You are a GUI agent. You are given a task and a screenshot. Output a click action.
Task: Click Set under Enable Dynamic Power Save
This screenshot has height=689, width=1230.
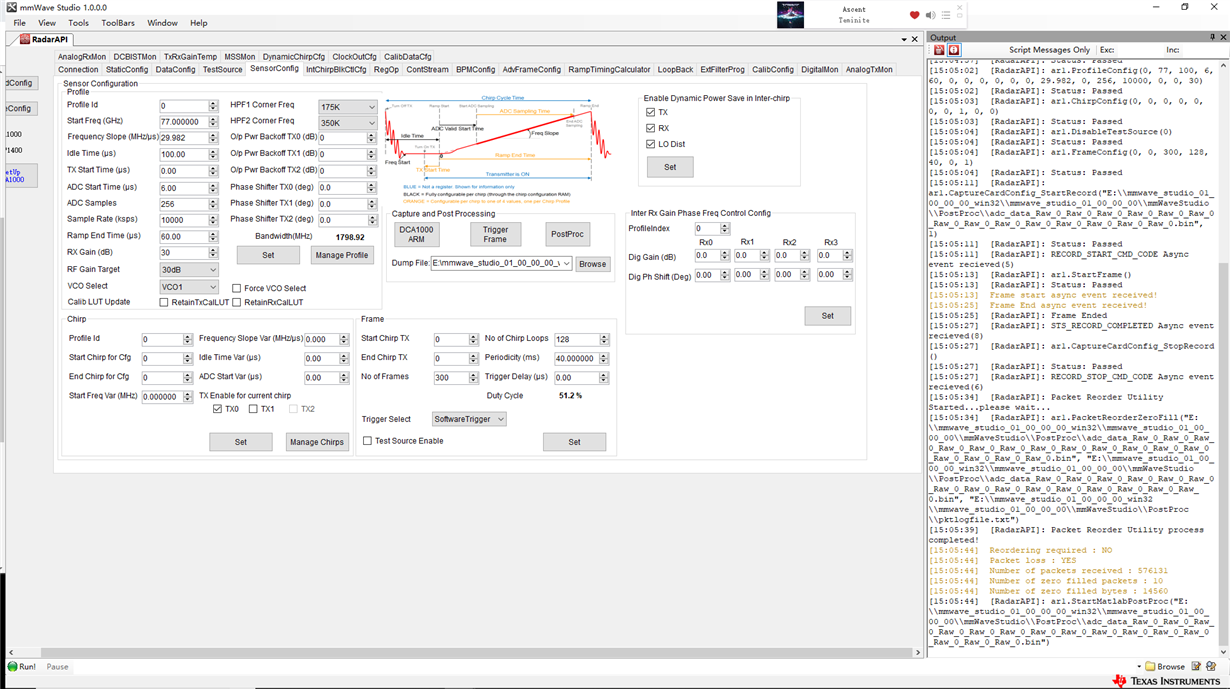pyautogui.click(x=670, y=167)
